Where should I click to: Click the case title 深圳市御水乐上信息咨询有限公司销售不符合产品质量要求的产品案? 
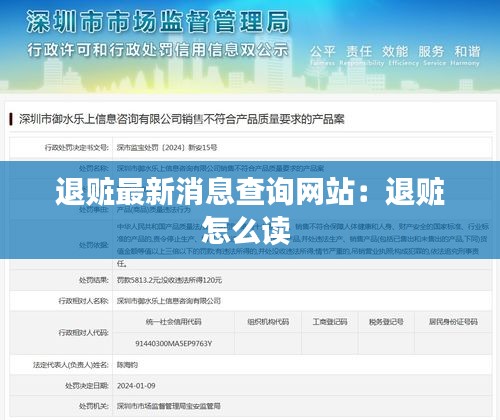182,119
